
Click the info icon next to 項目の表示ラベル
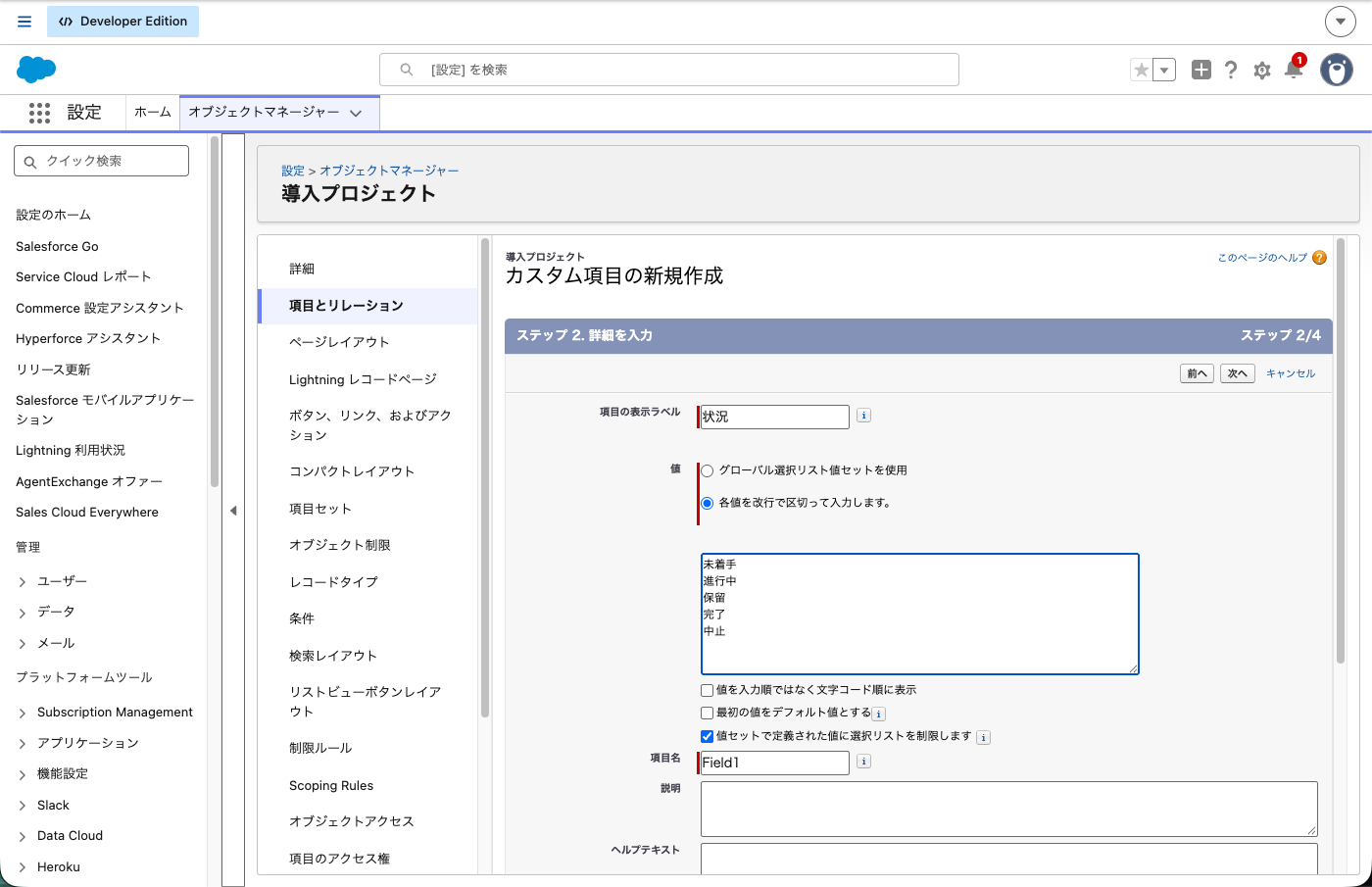[863, 416]
